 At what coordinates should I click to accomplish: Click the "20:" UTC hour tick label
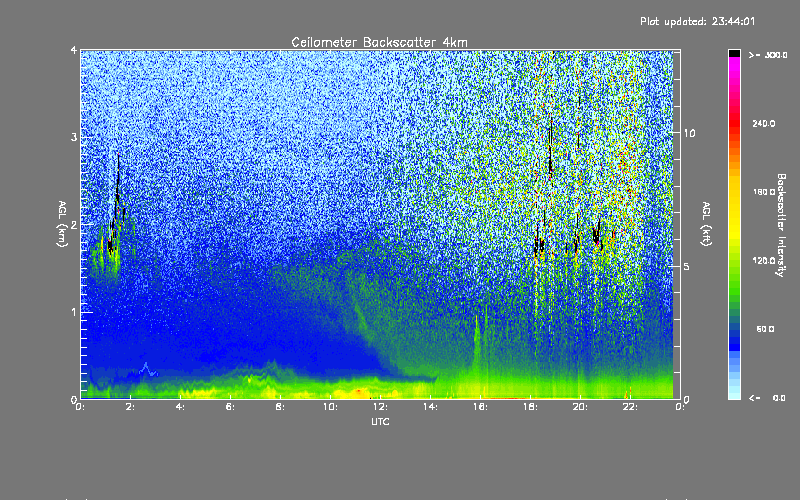point(580,407)
